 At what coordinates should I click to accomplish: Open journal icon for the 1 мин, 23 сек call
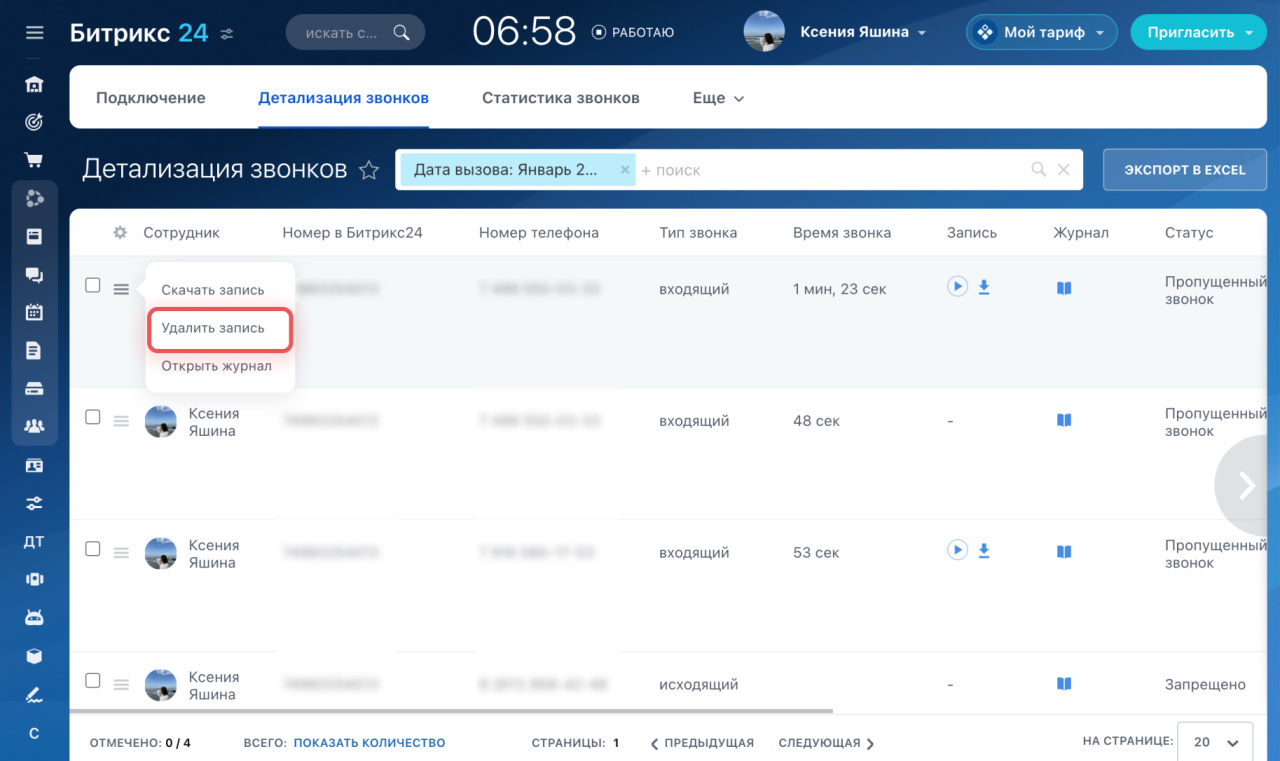(1064, 288)
